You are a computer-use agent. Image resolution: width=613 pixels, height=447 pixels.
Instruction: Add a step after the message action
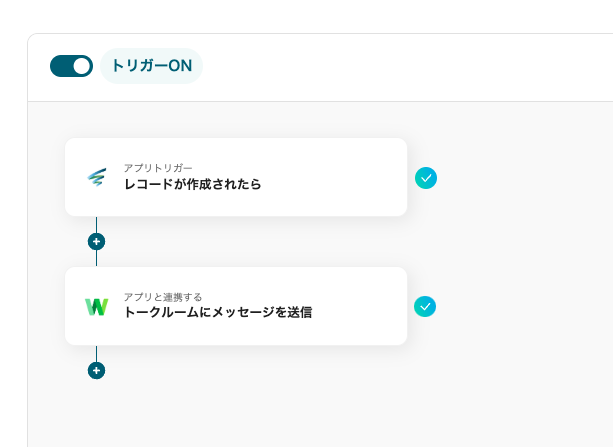coord(96,370)
